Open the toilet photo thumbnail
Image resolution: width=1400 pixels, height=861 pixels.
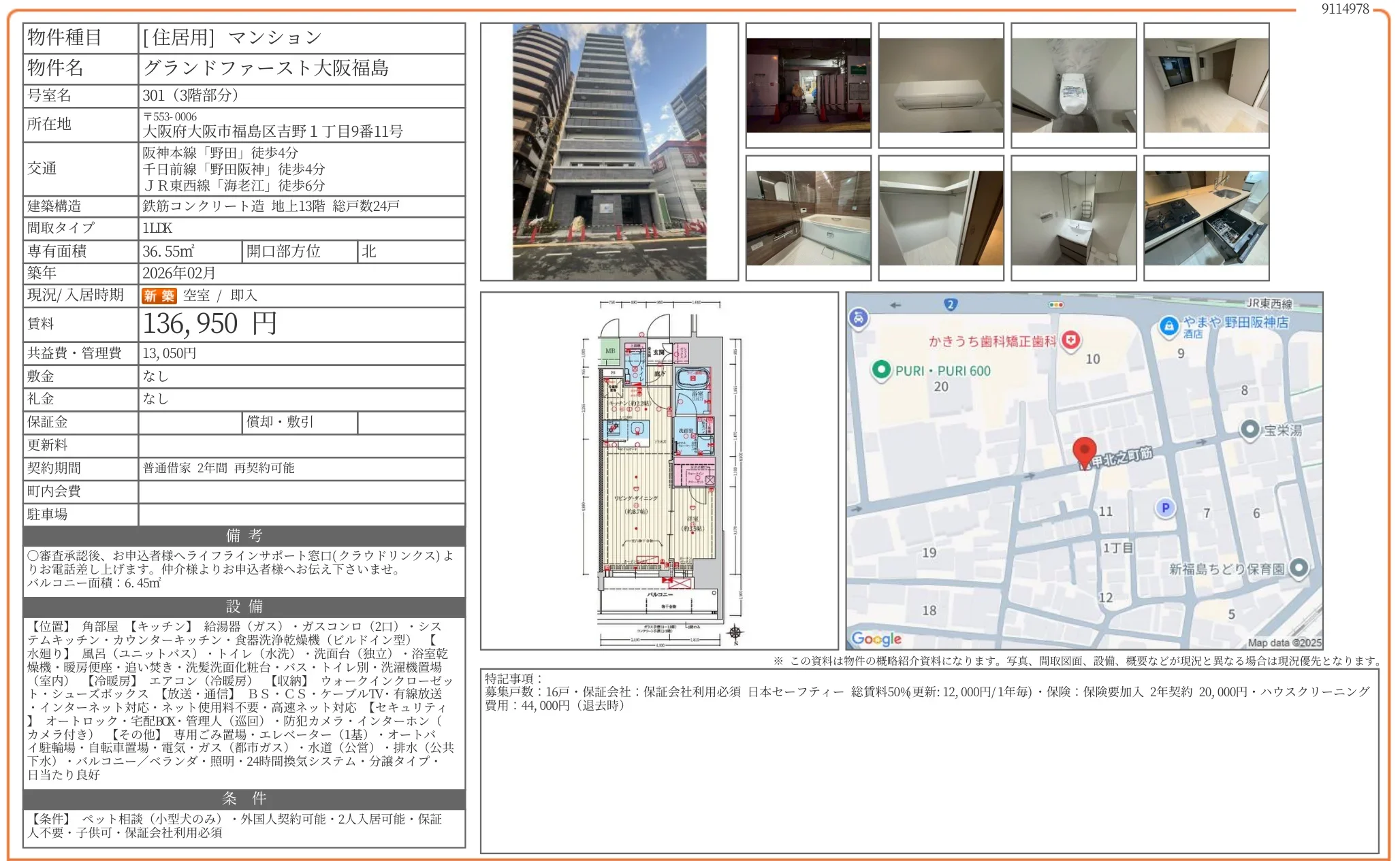click(x=1074, y=86)
